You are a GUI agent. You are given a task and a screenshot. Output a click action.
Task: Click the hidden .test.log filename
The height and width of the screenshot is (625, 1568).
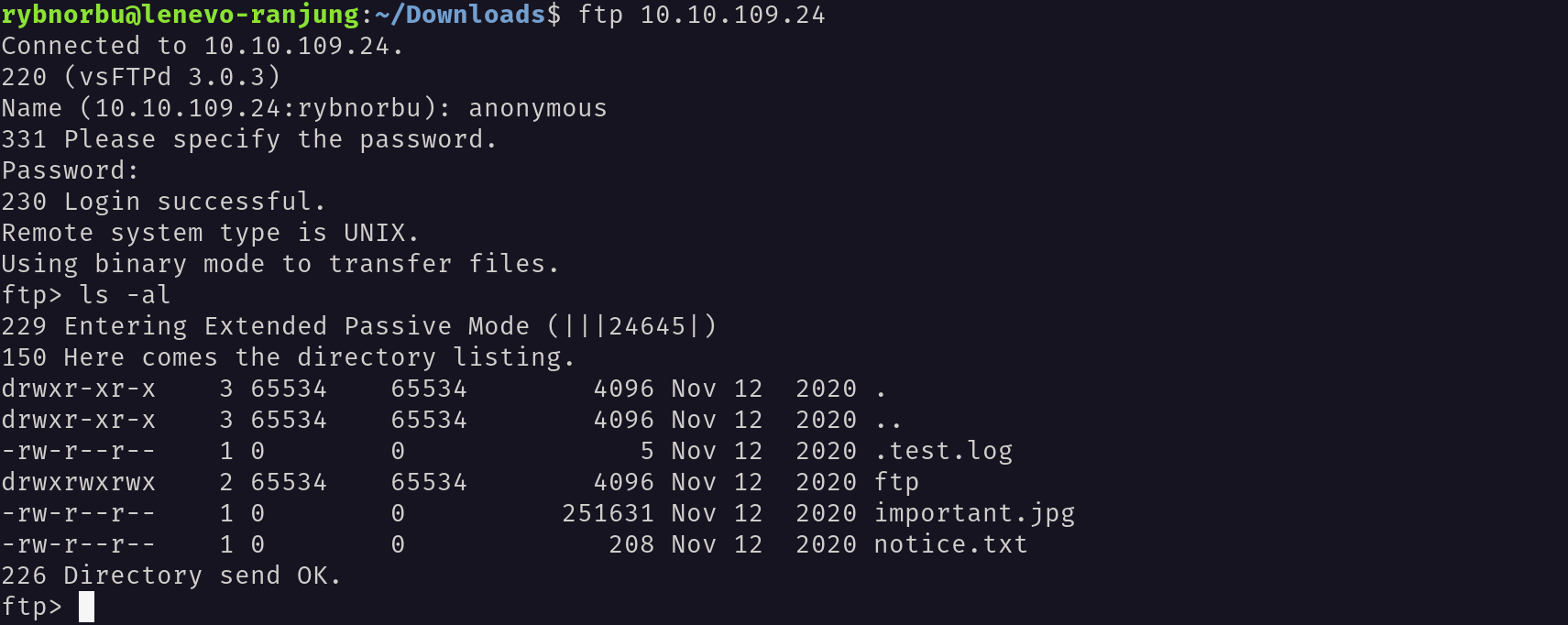[943, 451]
